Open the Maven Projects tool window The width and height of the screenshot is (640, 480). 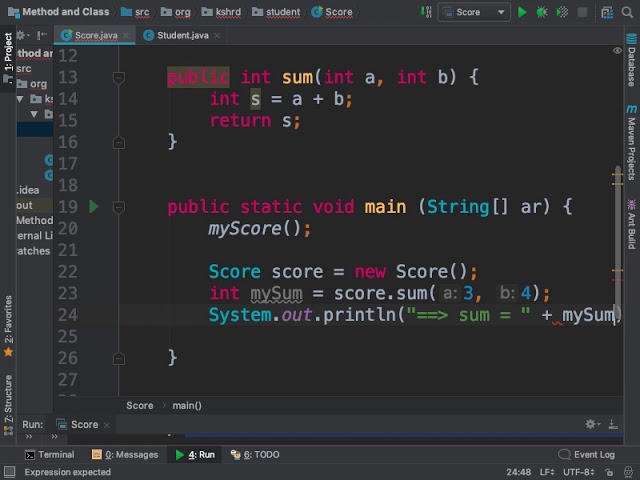coord(631,143)
